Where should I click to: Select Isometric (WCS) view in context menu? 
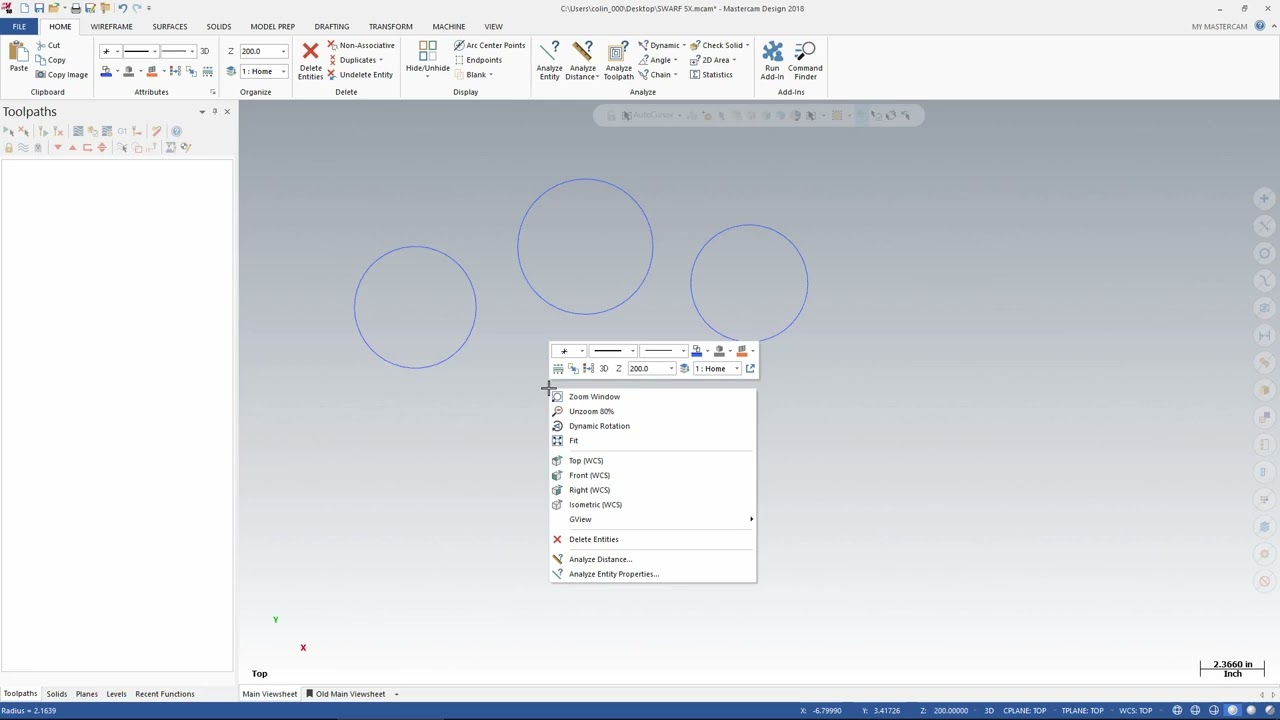point(653,505)
